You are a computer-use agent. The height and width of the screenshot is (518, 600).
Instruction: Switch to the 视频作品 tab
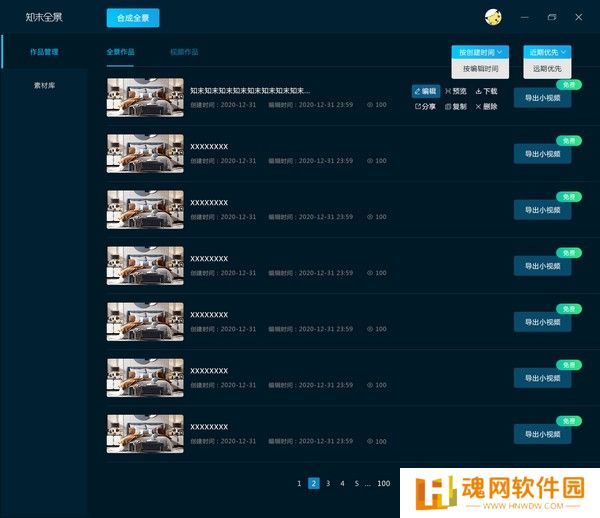[x=184, y=51]
